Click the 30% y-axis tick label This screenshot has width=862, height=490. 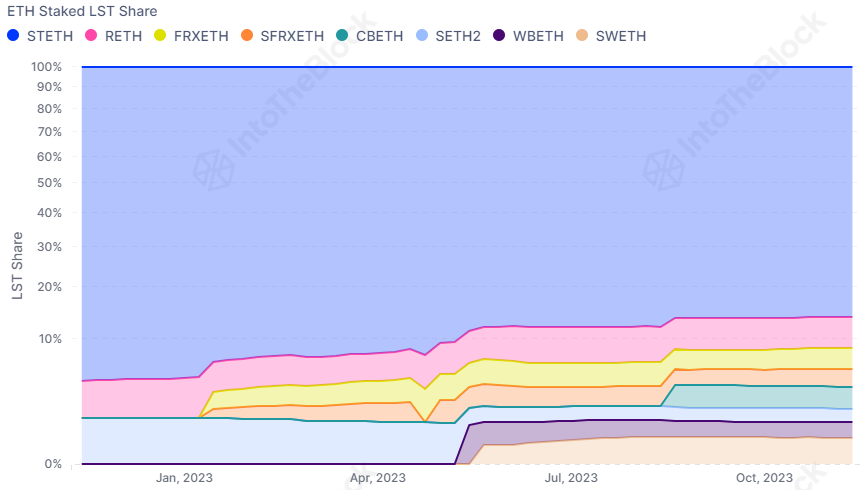50,246
